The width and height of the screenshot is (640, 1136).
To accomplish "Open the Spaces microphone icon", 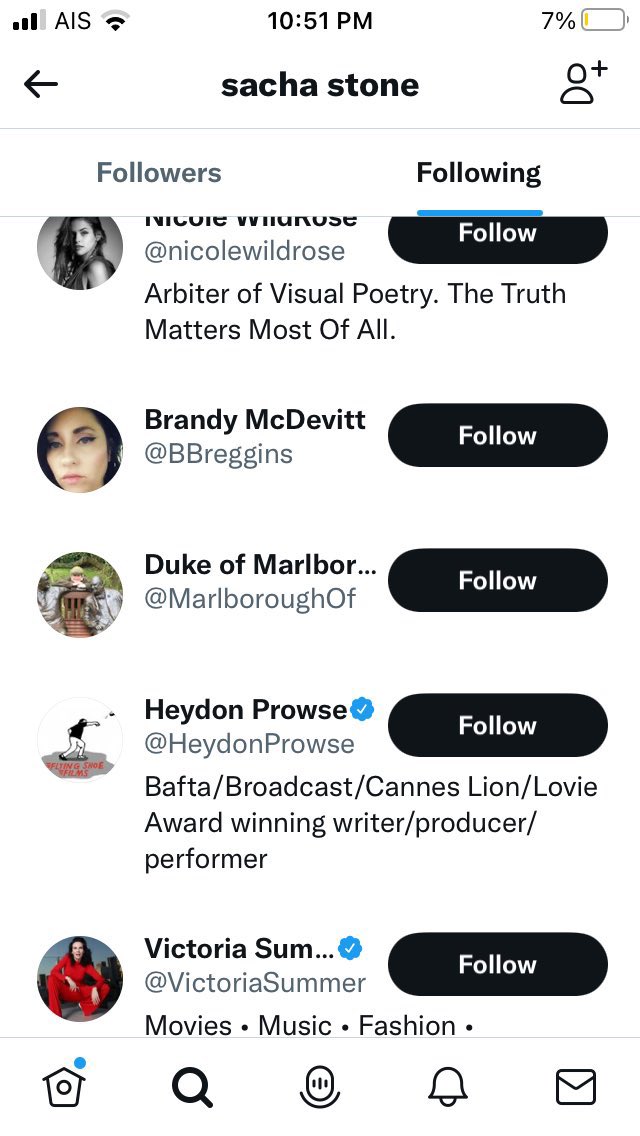I will 320,1086.
